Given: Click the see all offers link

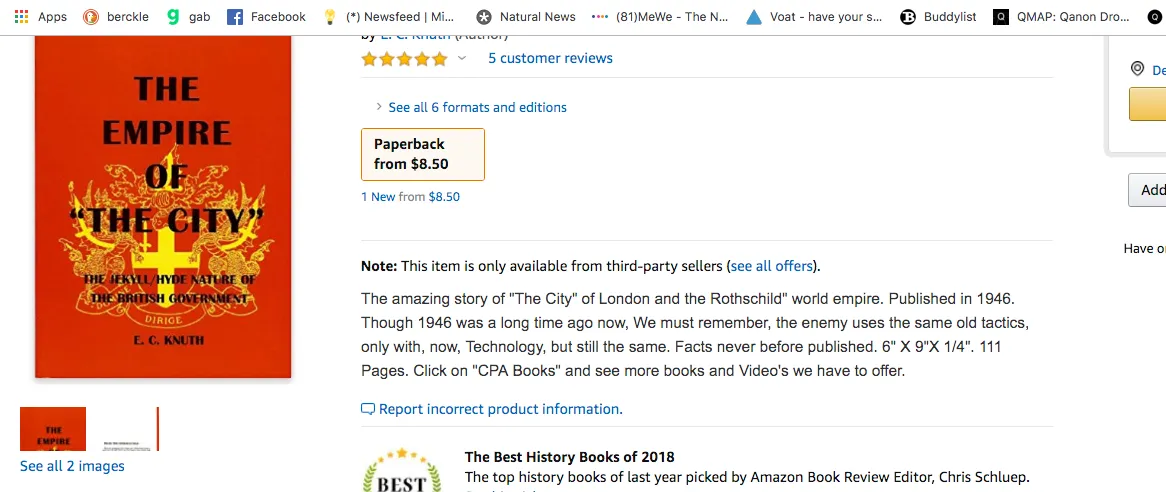Looking at the screenshot, I should (x=772, y=266).
